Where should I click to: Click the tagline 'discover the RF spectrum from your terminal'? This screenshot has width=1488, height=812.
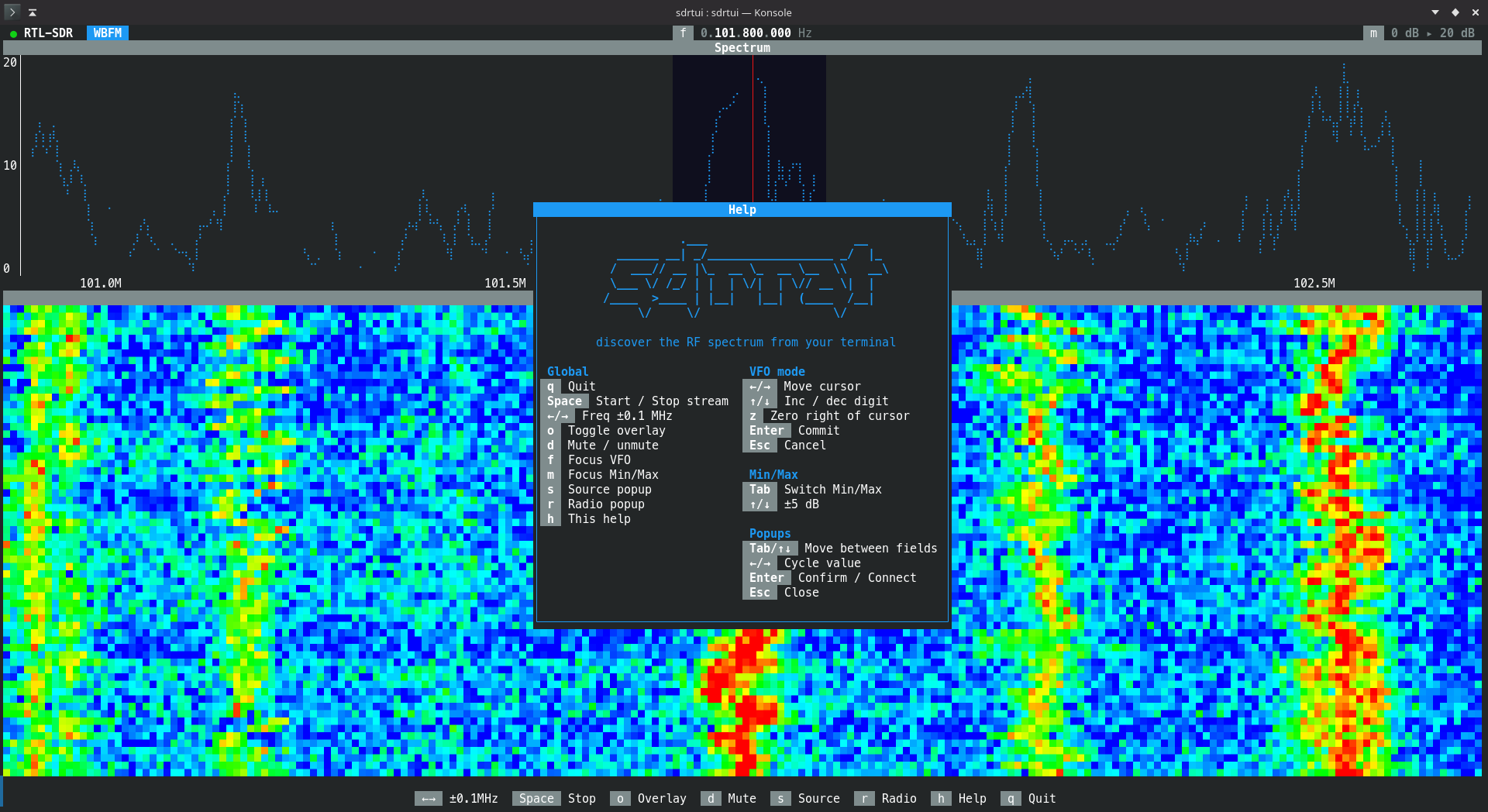tap(746, 342)
